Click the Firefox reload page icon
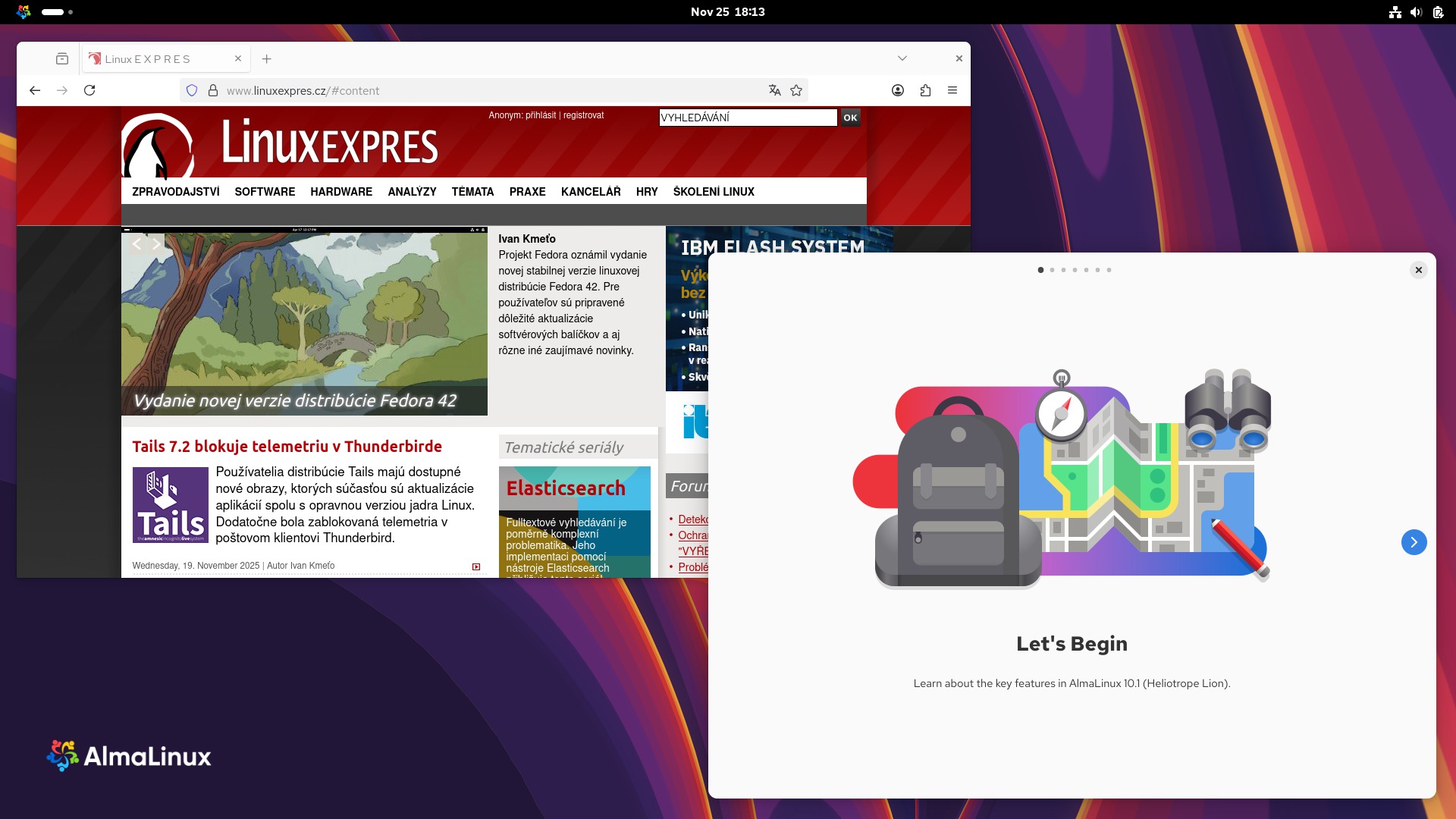Viewport: 1456px width, 819px height. coord(89,90)
